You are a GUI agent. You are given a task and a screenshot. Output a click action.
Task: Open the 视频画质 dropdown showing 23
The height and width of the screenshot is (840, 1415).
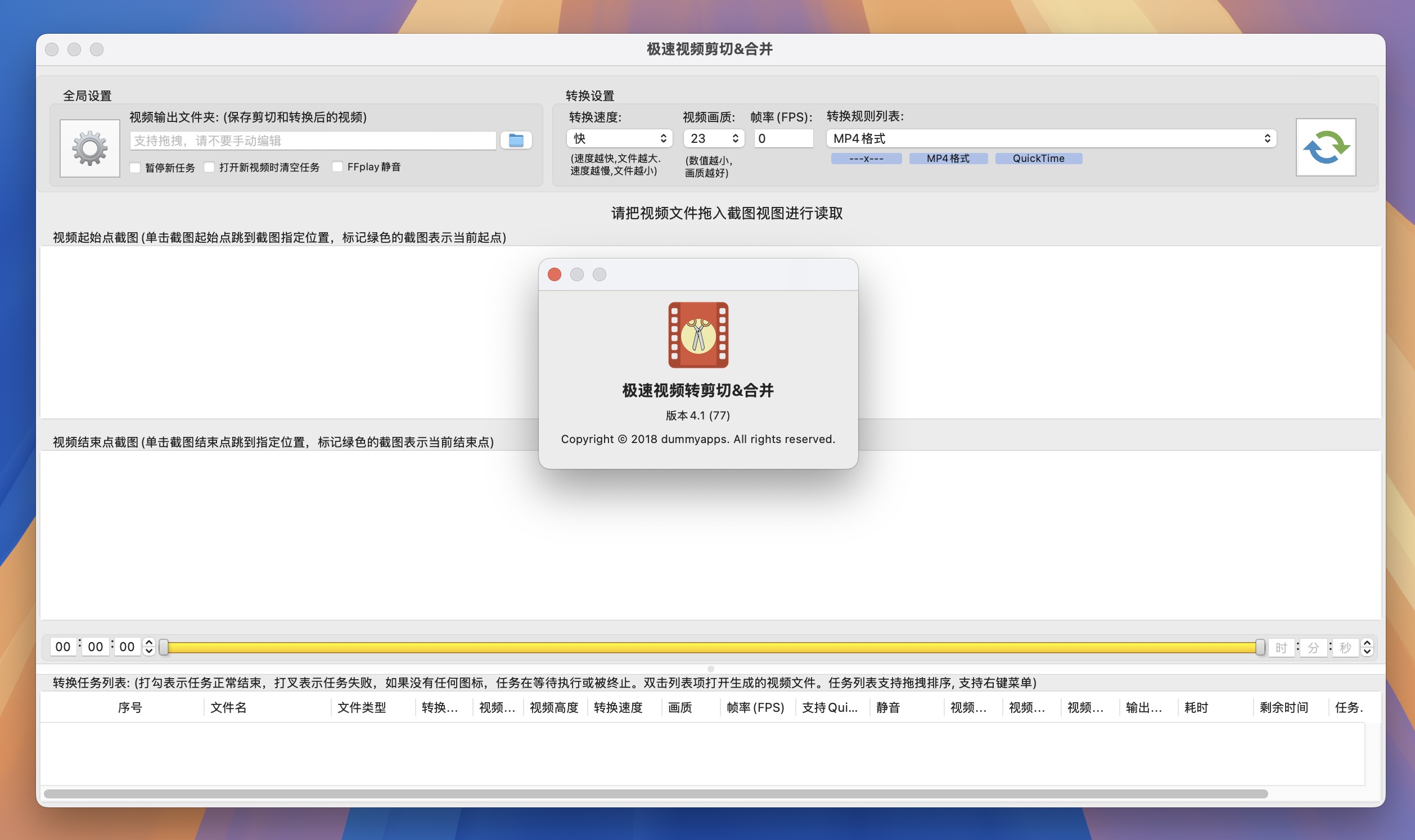(713, 138)
